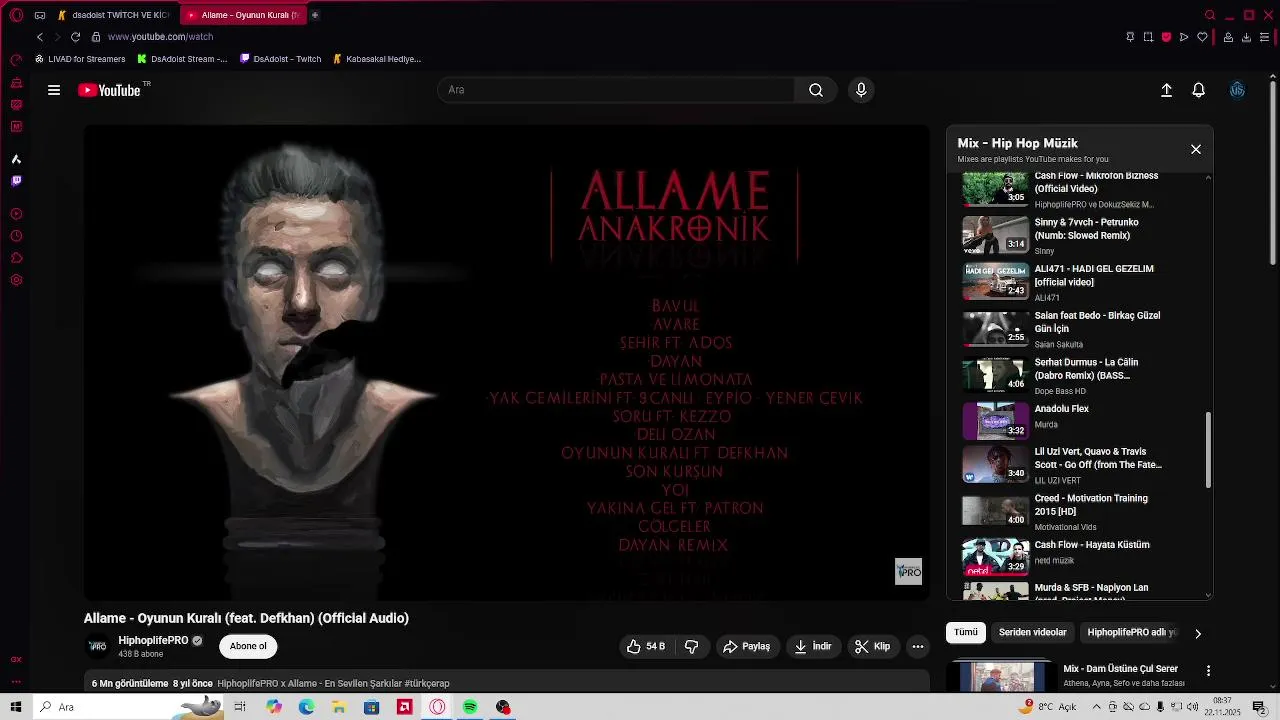Download video with İndir button
Image resolution: width=1280 pixels, height=720 pixels.
(x=813, y=647)
